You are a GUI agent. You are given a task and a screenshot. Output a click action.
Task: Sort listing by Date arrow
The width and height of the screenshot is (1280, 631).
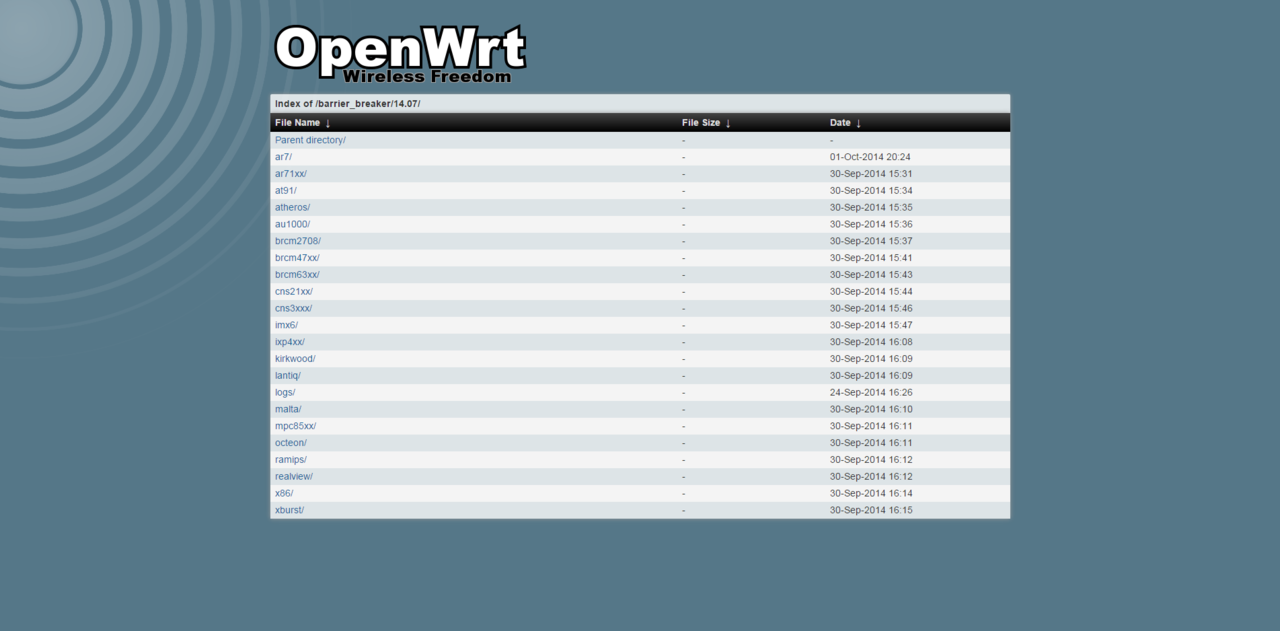(x=858, y=123)
